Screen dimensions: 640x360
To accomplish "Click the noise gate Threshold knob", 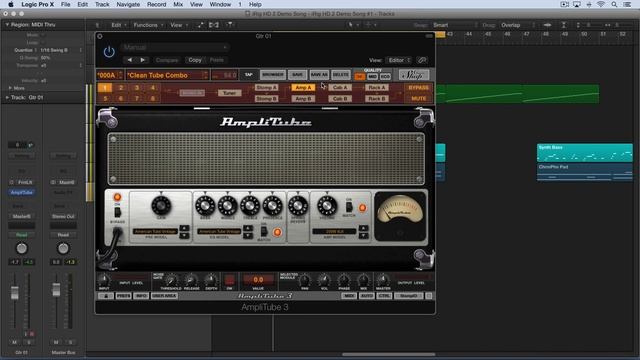I will click(x=171, y=280).
